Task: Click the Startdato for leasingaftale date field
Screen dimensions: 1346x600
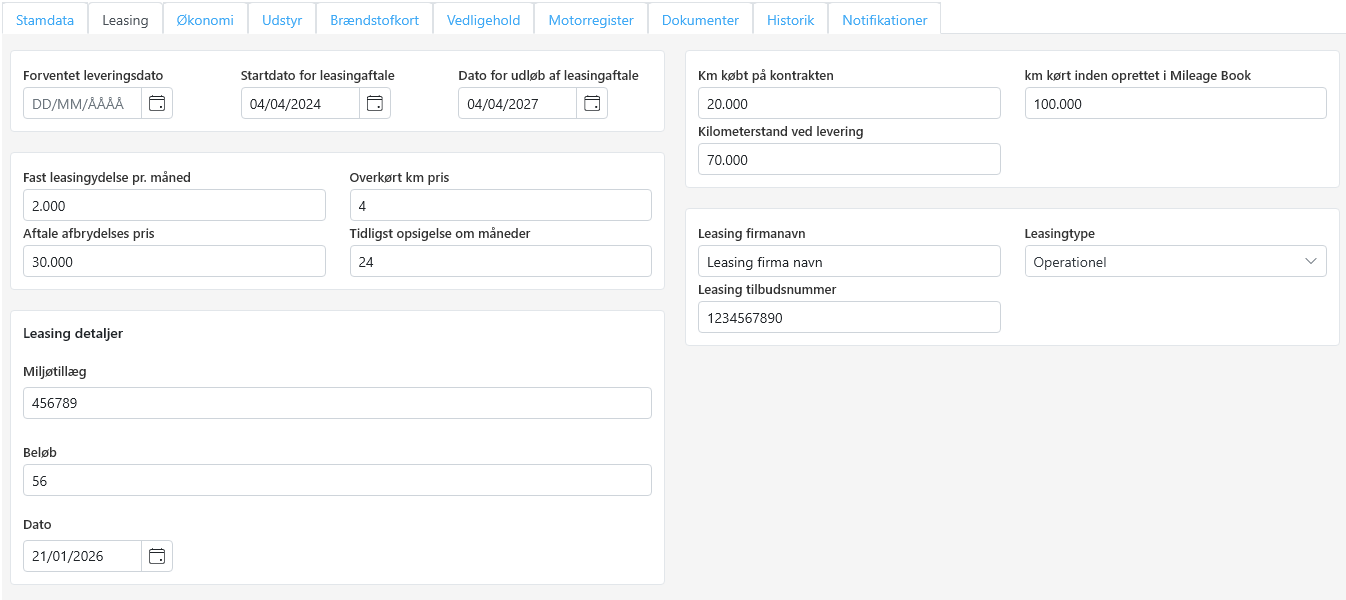Action: 300,103
